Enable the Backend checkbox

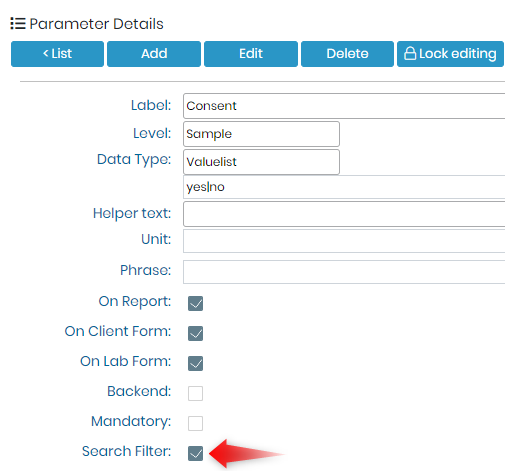click(195, 393)
